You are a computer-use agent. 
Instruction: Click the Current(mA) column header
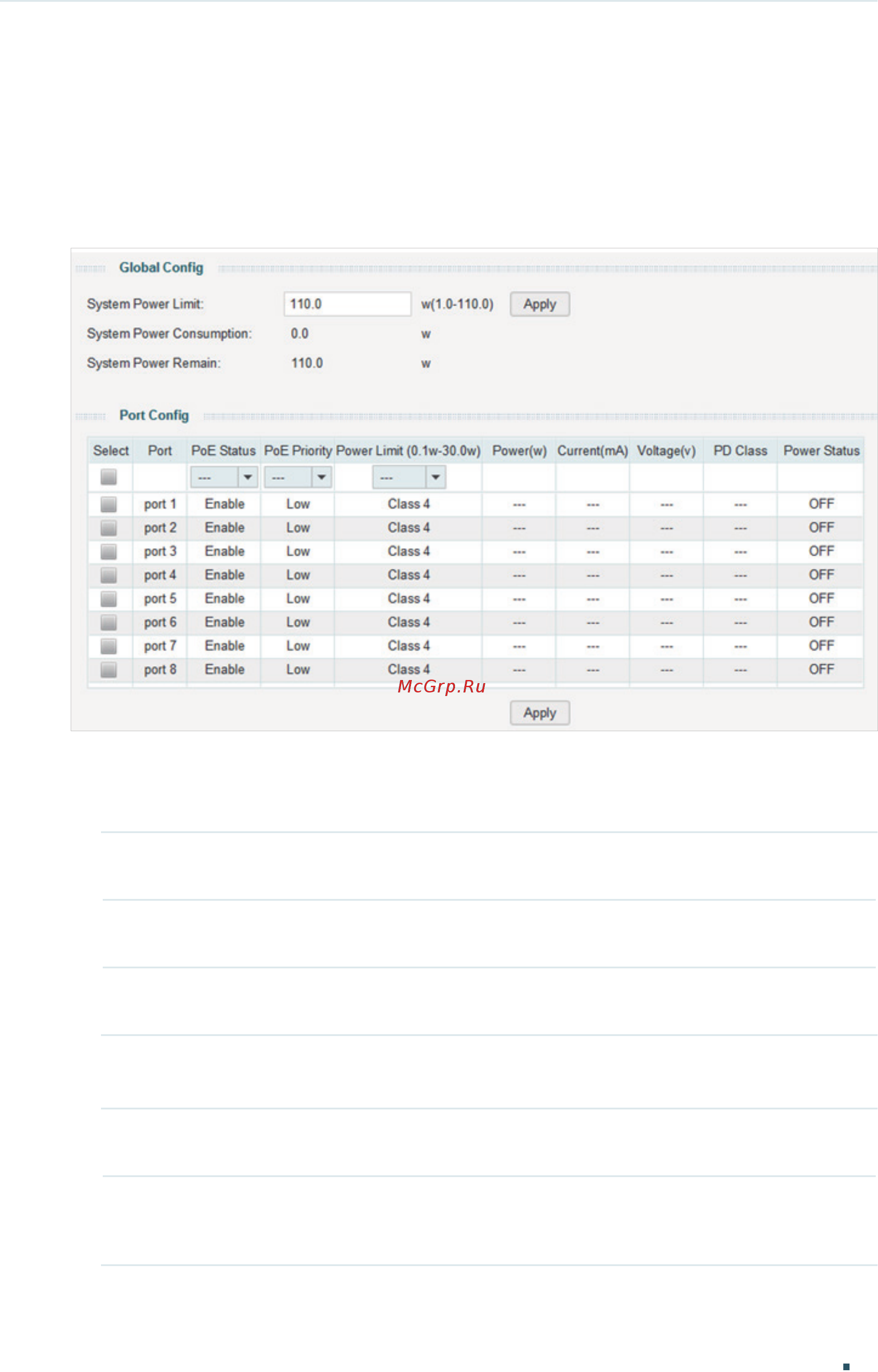(x=592, y=451)
